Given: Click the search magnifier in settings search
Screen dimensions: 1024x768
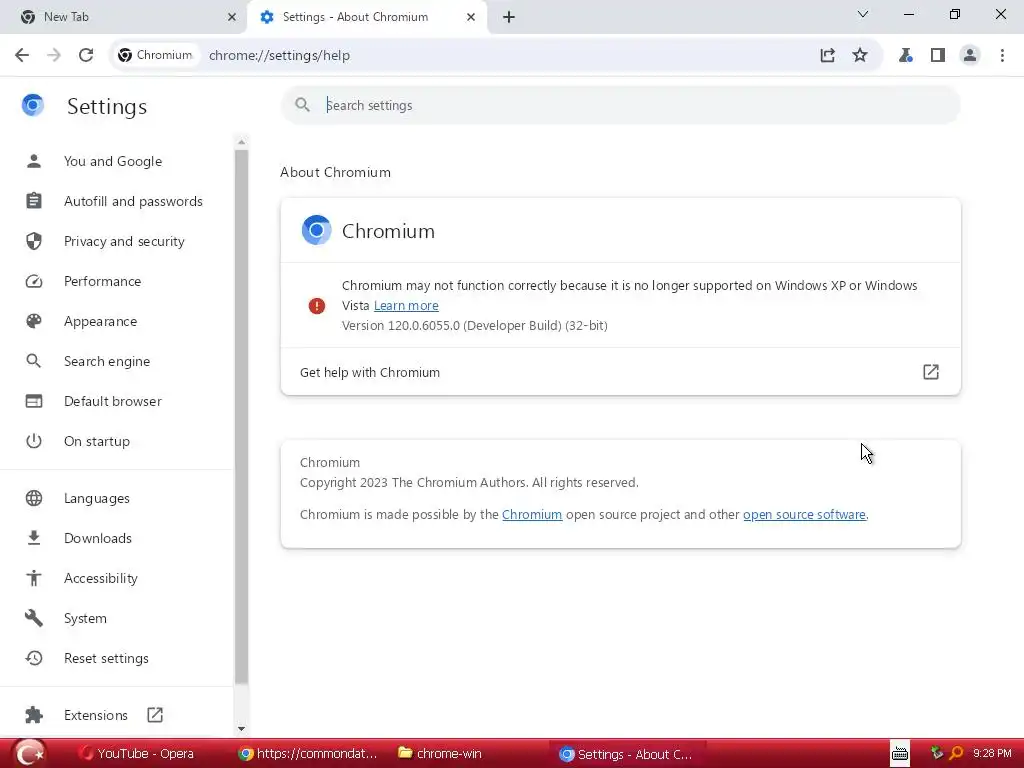Looking at the screenshot, I should [x=302, y=104].
